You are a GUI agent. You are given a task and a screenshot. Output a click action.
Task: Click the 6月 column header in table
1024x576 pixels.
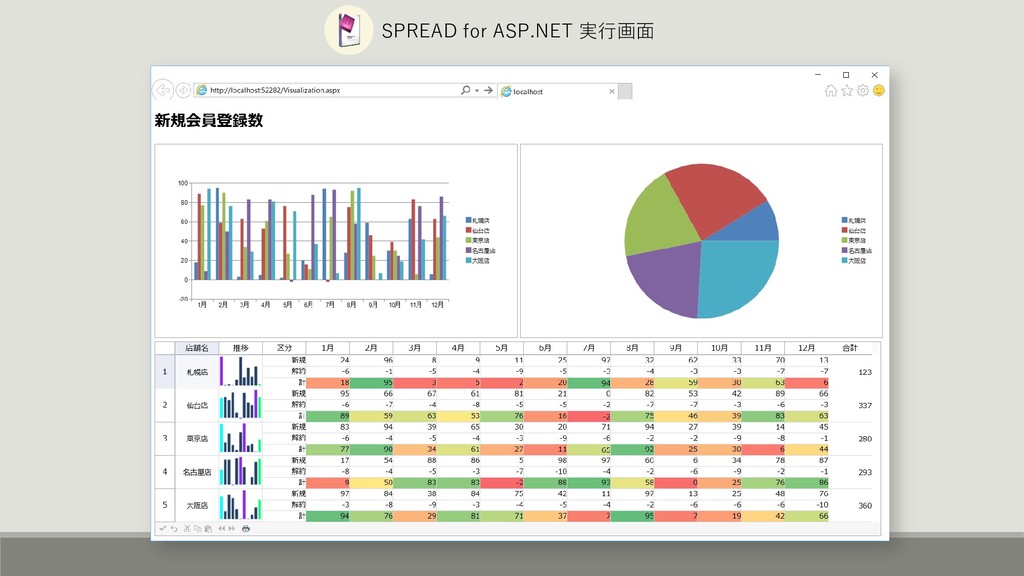(545, 348)
